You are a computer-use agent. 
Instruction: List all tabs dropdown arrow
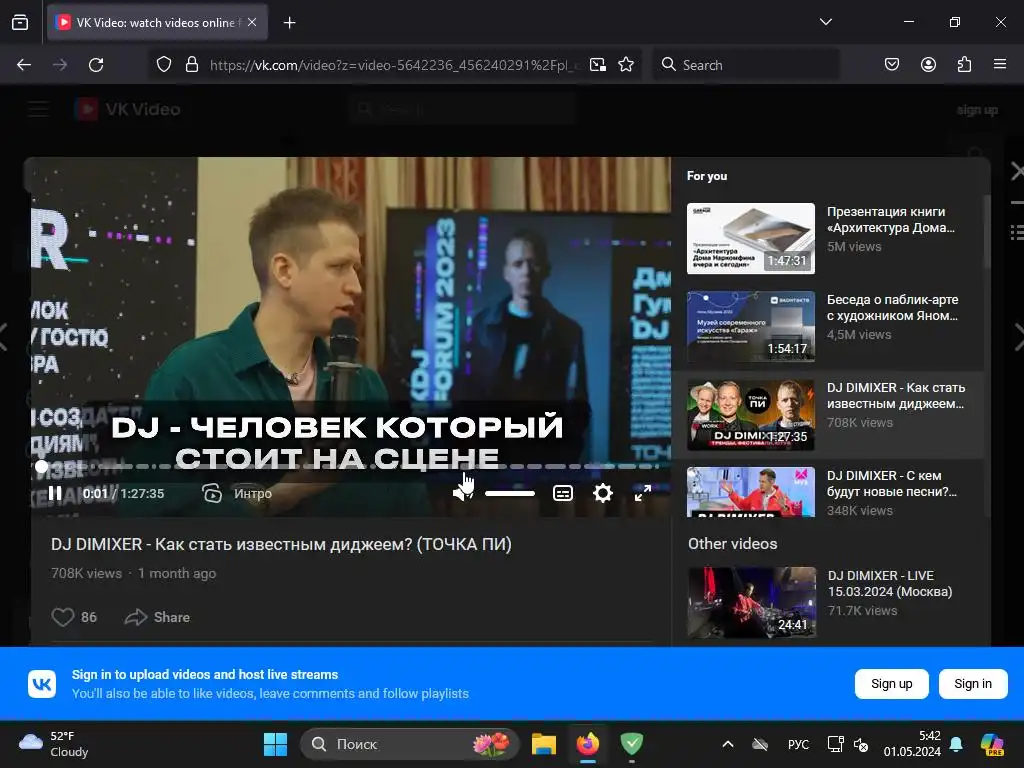click(x=825, y=22)
